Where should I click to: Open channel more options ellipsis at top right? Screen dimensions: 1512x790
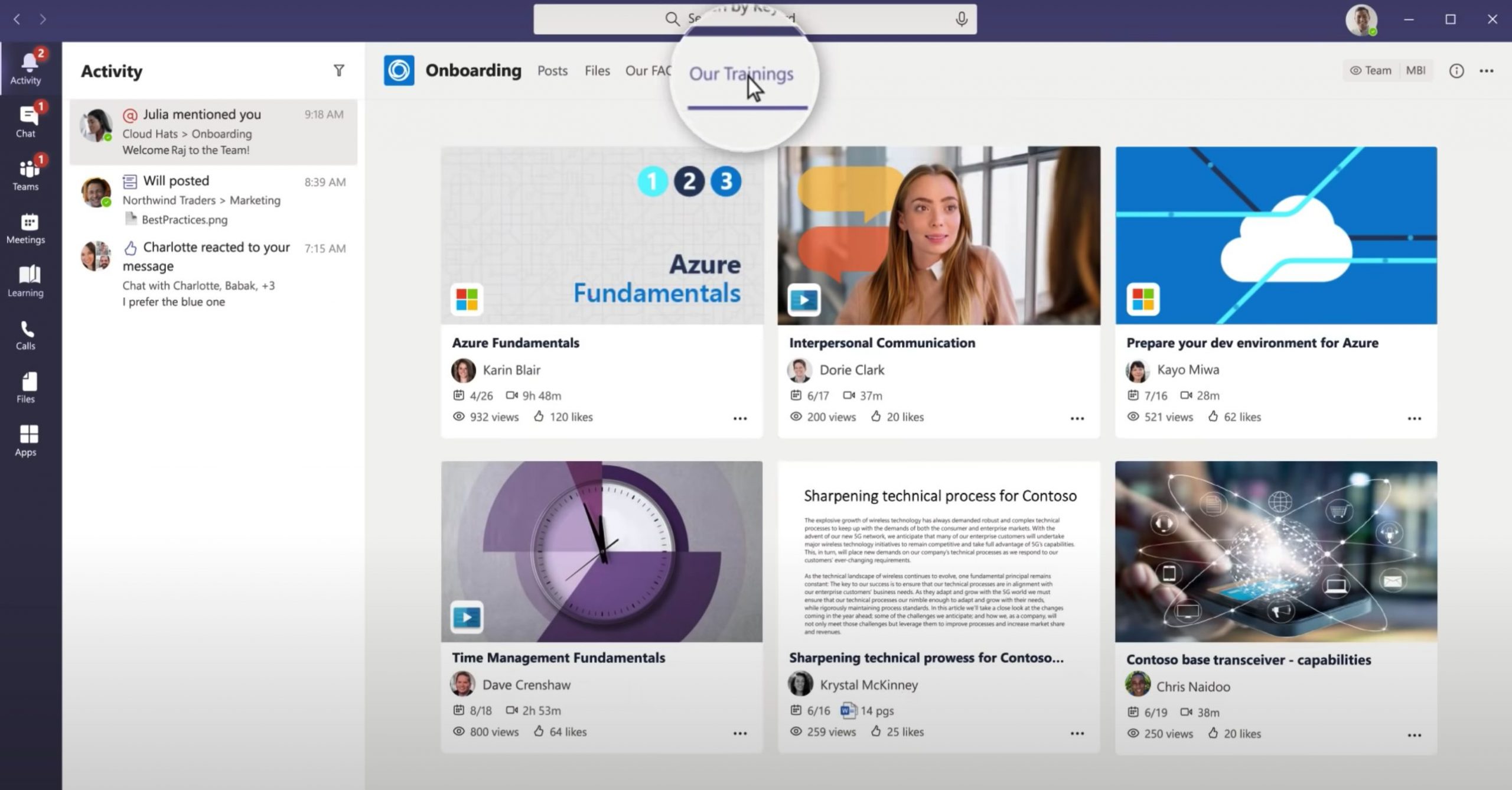pos(1486,71)
